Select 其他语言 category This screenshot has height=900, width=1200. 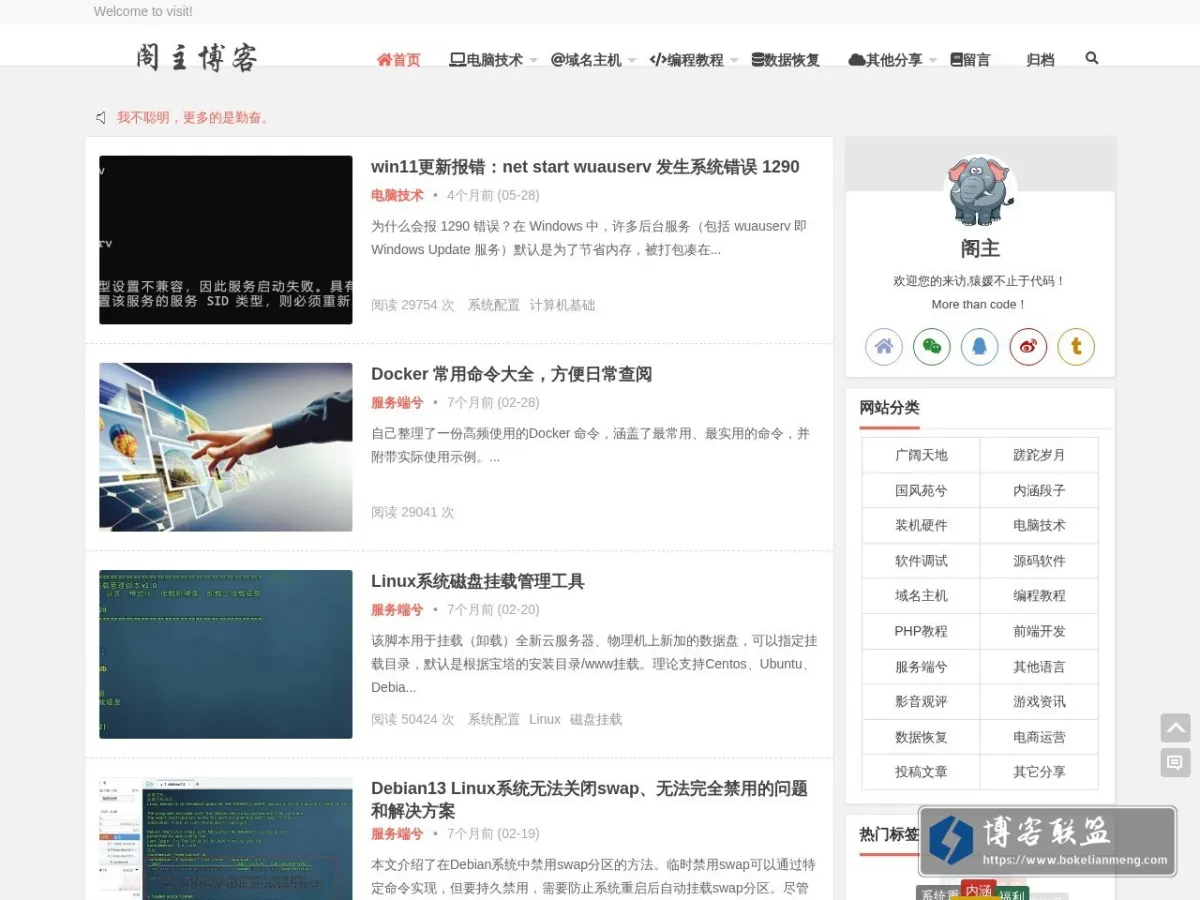(1039, 667)
